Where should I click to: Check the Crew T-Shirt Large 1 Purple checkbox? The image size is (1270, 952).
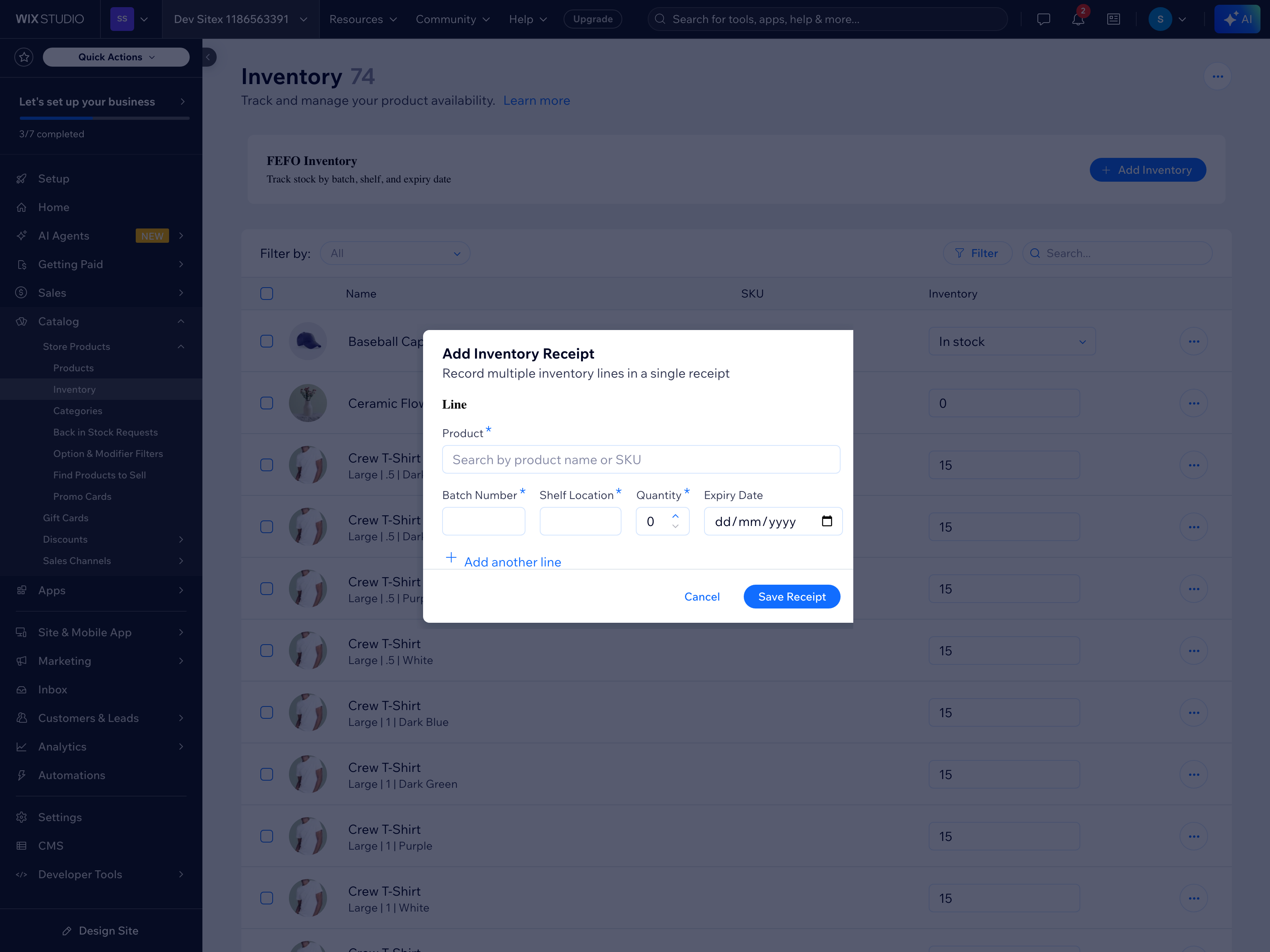click(x=266, y=836)
